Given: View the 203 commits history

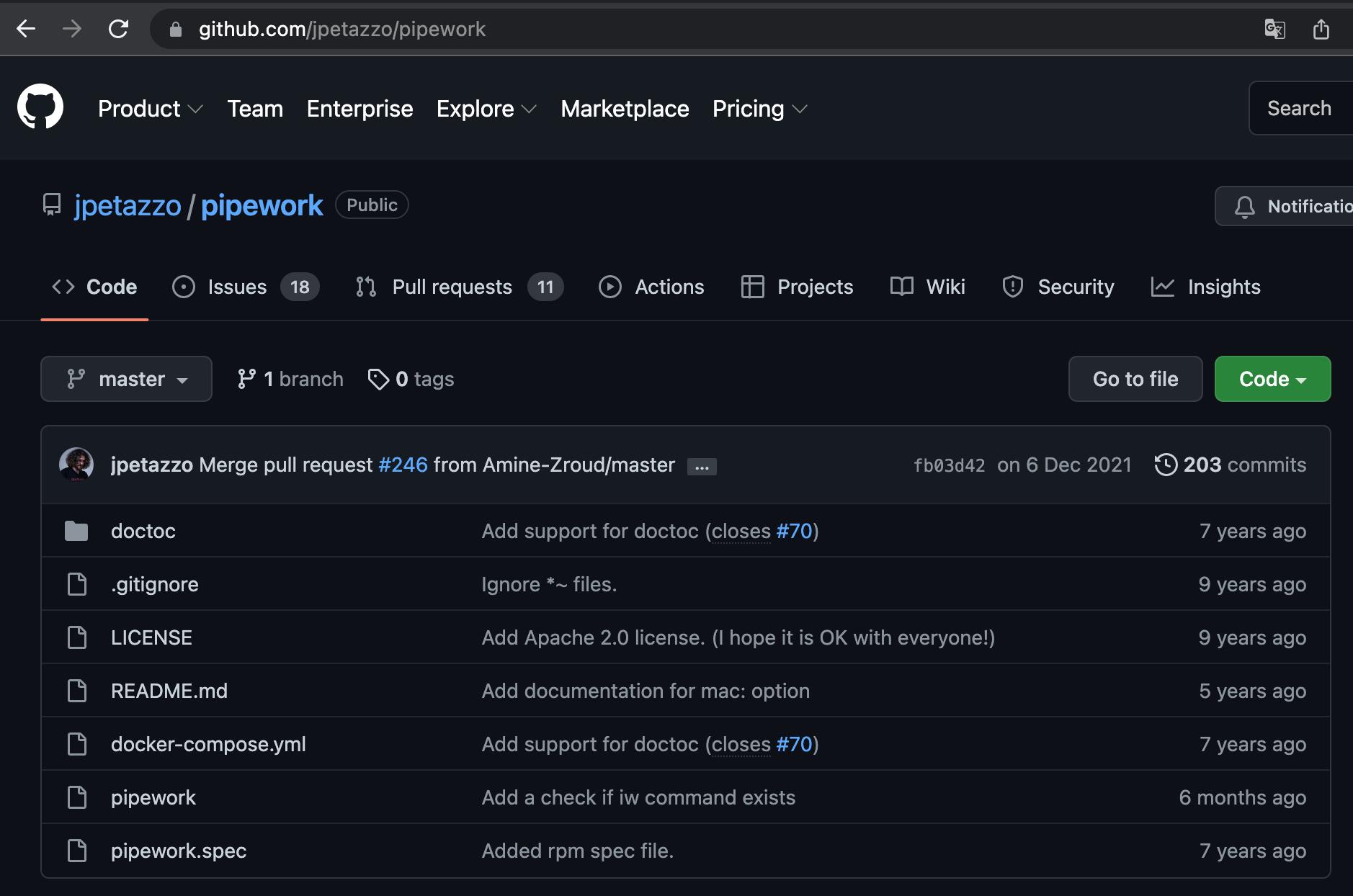Looking at the screenshot, I should (1231, 465).
